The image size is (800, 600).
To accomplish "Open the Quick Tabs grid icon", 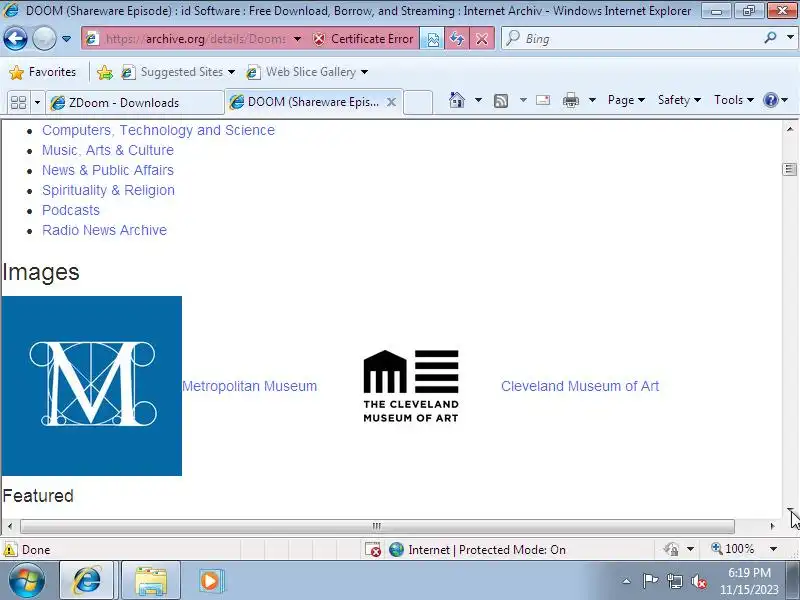I will 18,103.
